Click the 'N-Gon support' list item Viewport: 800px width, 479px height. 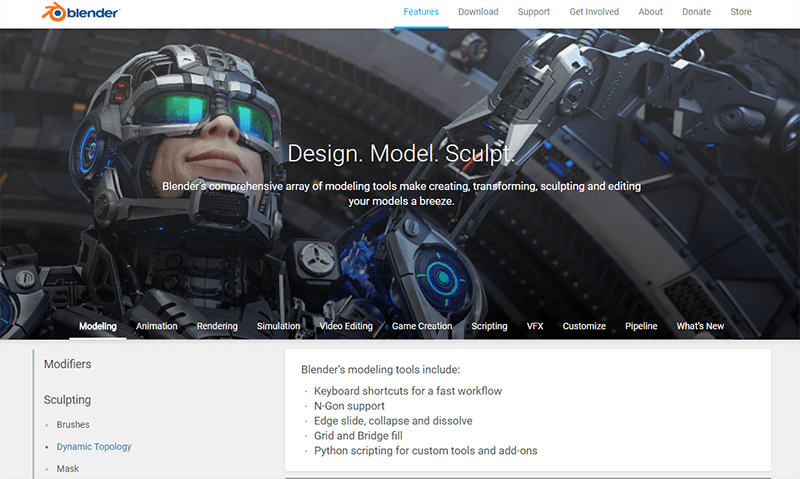(349, 406)
